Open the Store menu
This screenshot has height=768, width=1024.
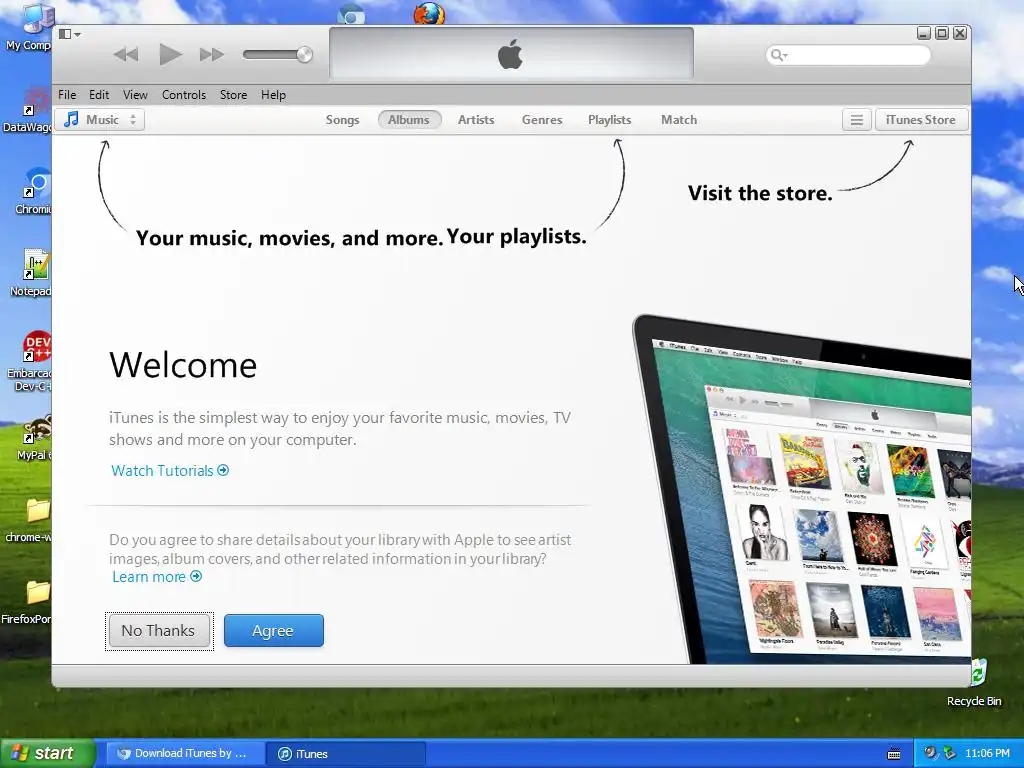click(233, 95)
